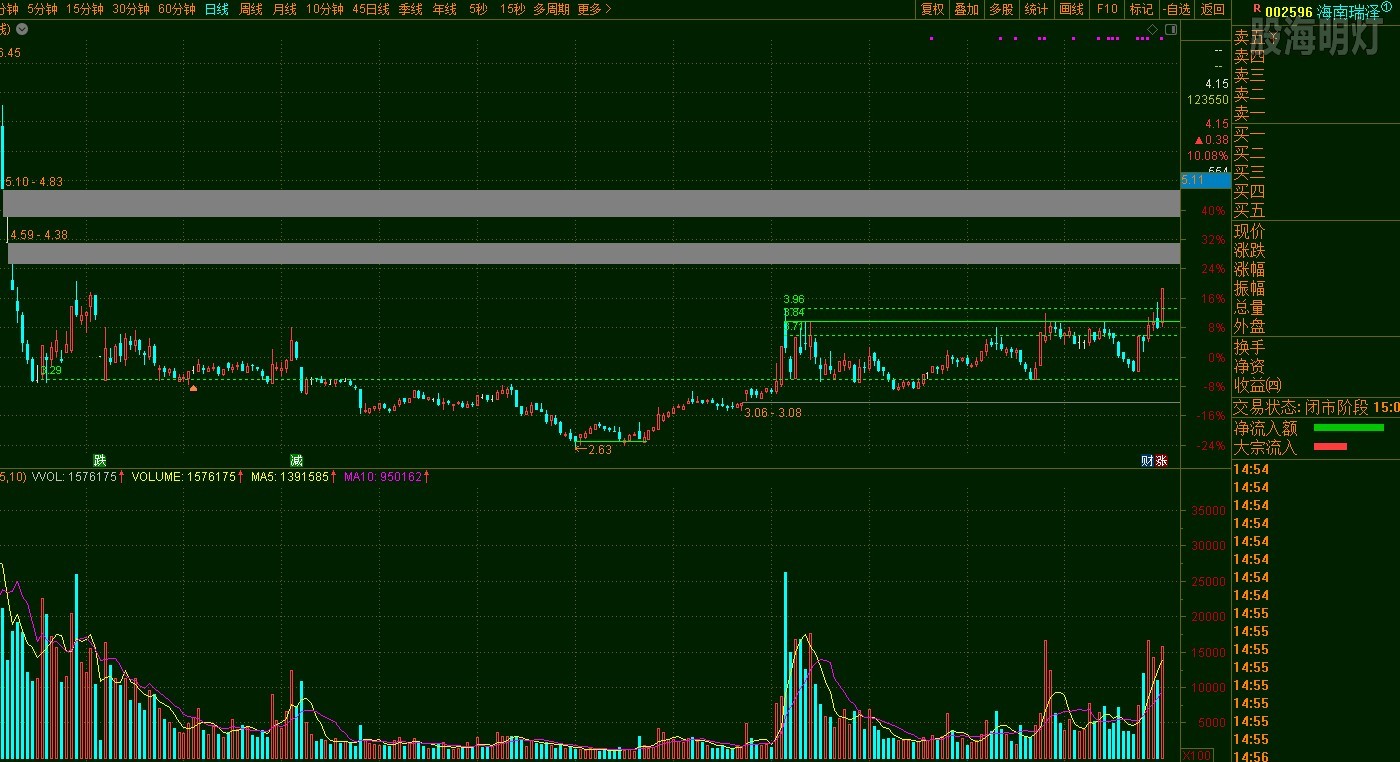
Task: Switch to the 10分钟 period tab
Action: pos(325,9)
